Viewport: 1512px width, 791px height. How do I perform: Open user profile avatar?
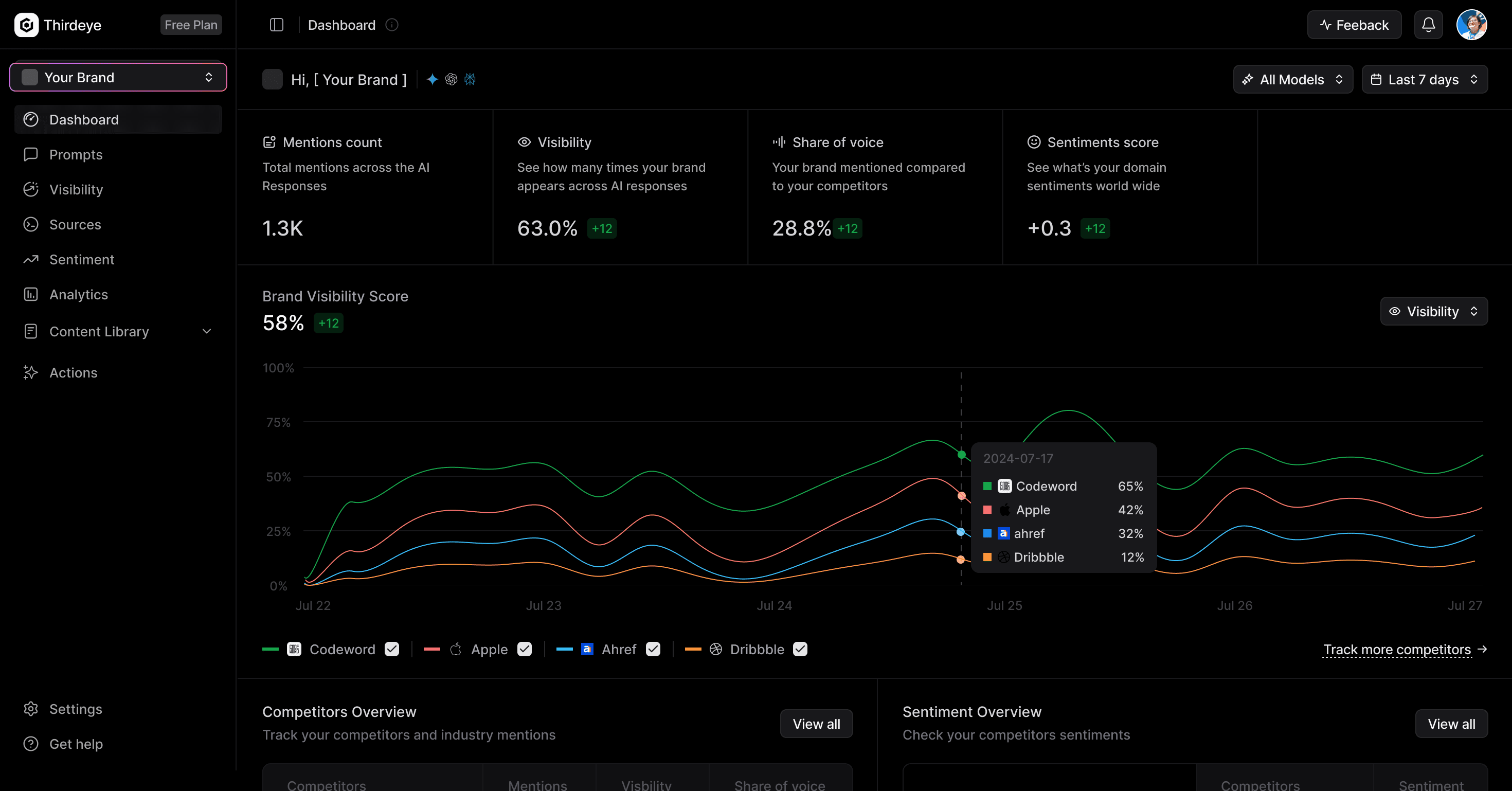tap(1471, 25)
